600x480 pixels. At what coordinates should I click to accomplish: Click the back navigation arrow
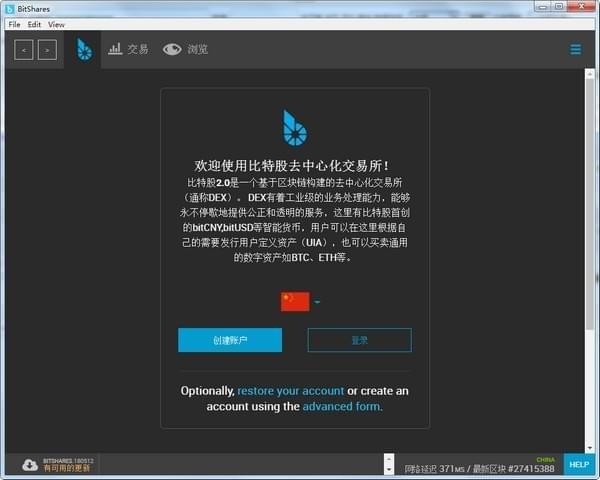pyautogui.click(x=24, y=49)
